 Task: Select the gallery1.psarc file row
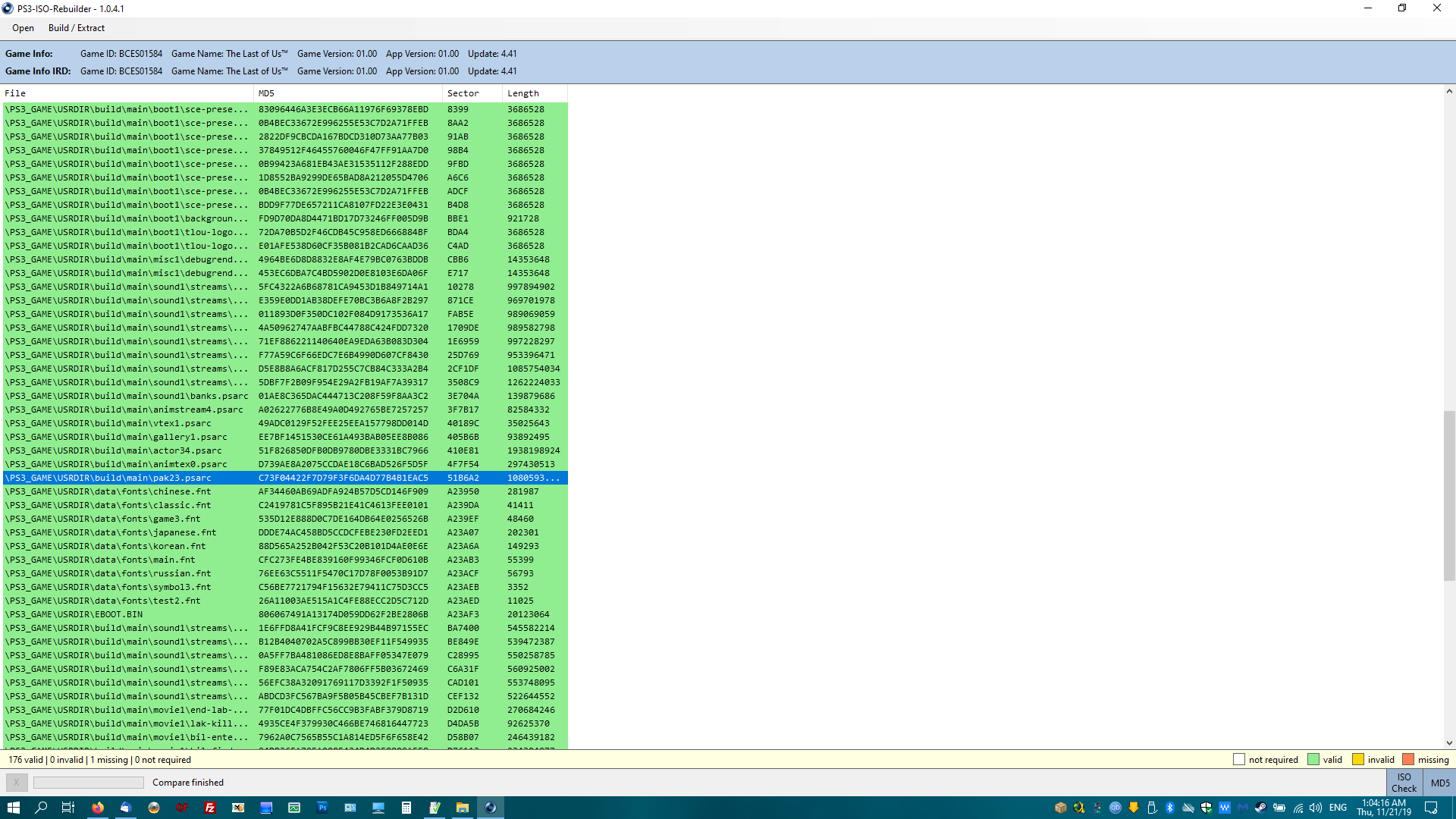point(285,437)
